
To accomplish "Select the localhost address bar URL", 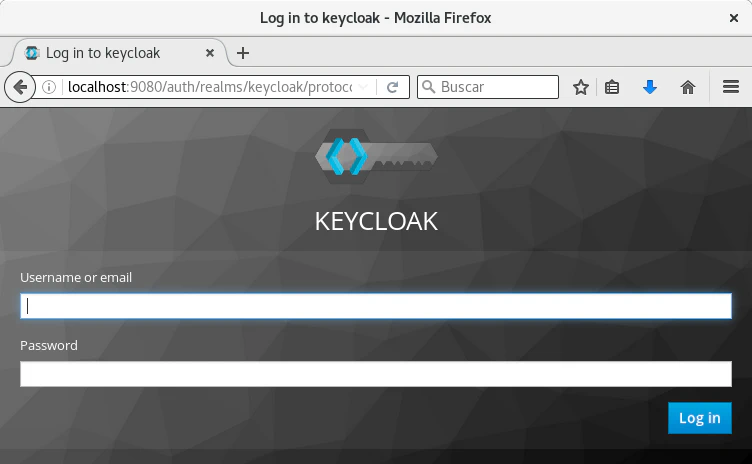I will 208,88.
